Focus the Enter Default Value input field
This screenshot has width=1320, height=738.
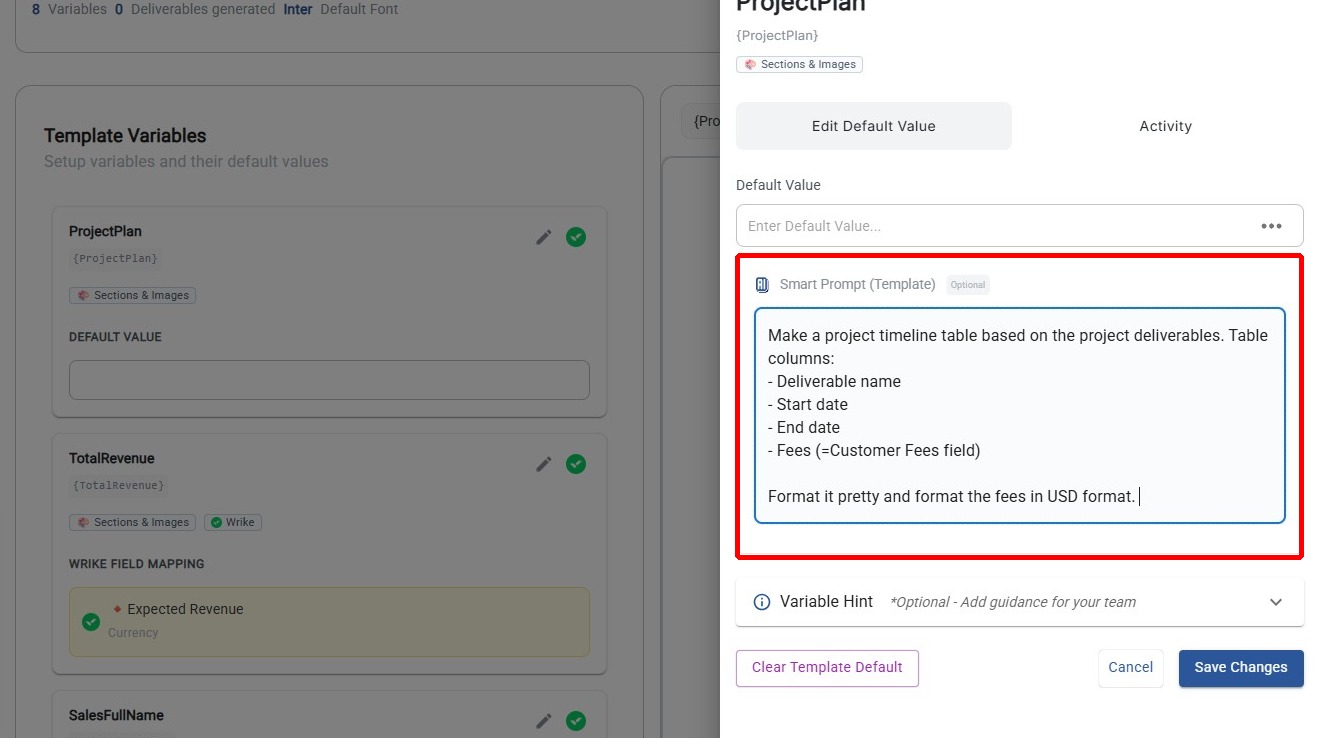click(995, 226)
